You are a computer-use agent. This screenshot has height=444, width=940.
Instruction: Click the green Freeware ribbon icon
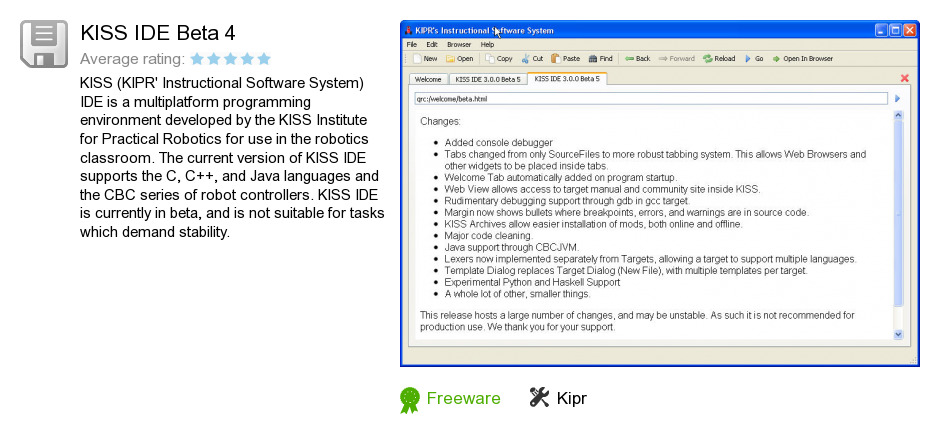tap(410, 400)
